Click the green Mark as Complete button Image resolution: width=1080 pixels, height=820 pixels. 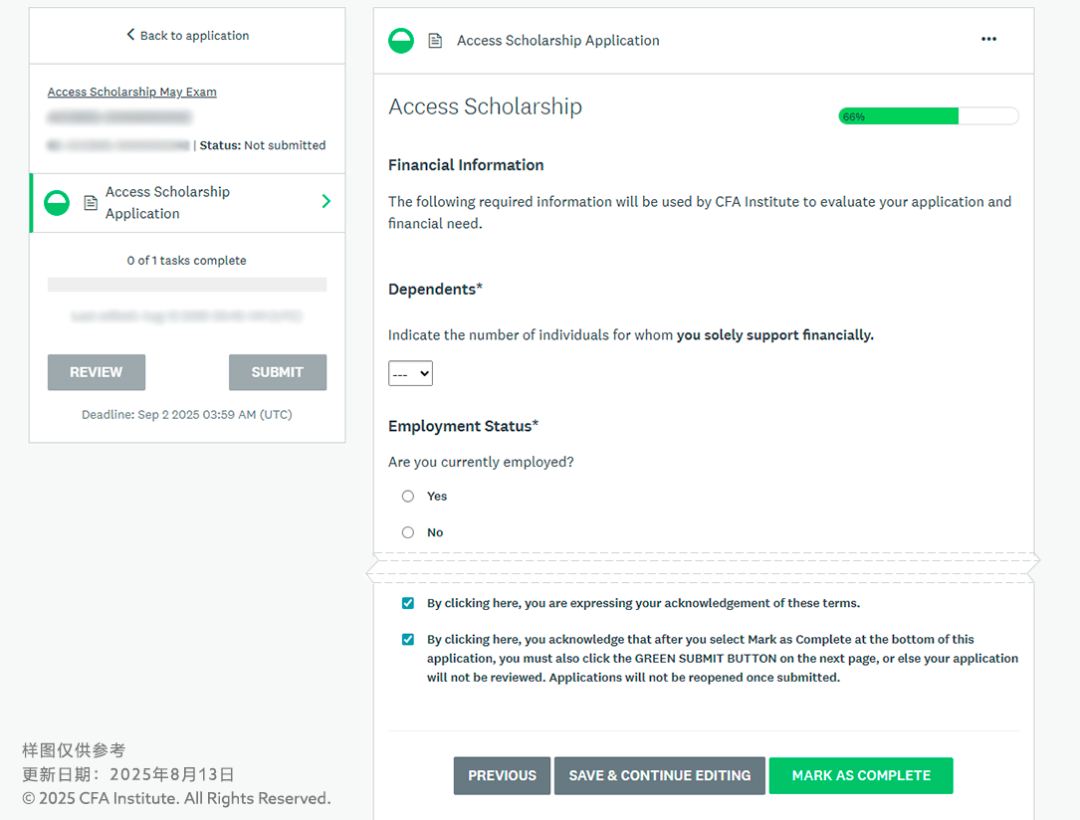click(x=860, y=776)
